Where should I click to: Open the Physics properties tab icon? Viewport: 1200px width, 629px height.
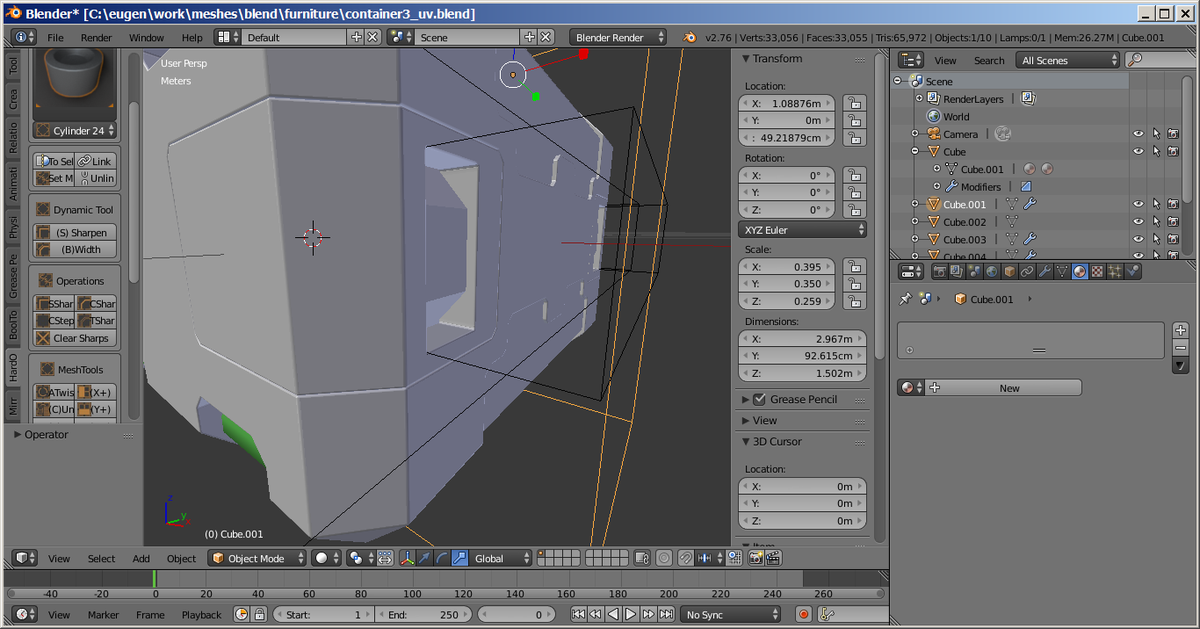pos(1132,272)
